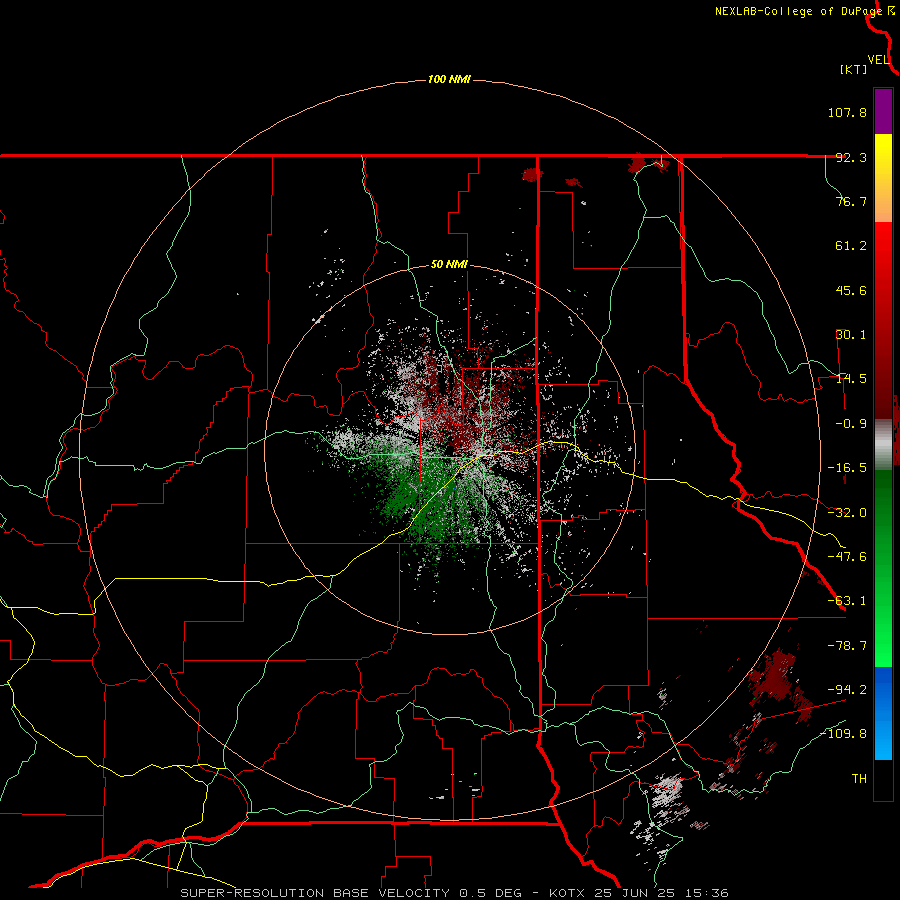This screenshot has height=900, width=900.
Task: Click the TH label below the scale
Action: [859, 778]
